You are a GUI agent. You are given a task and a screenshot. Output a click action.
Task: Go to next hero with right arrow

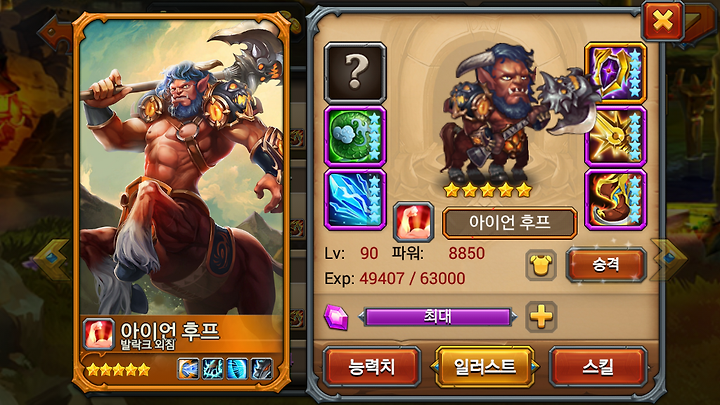point(670,259)
